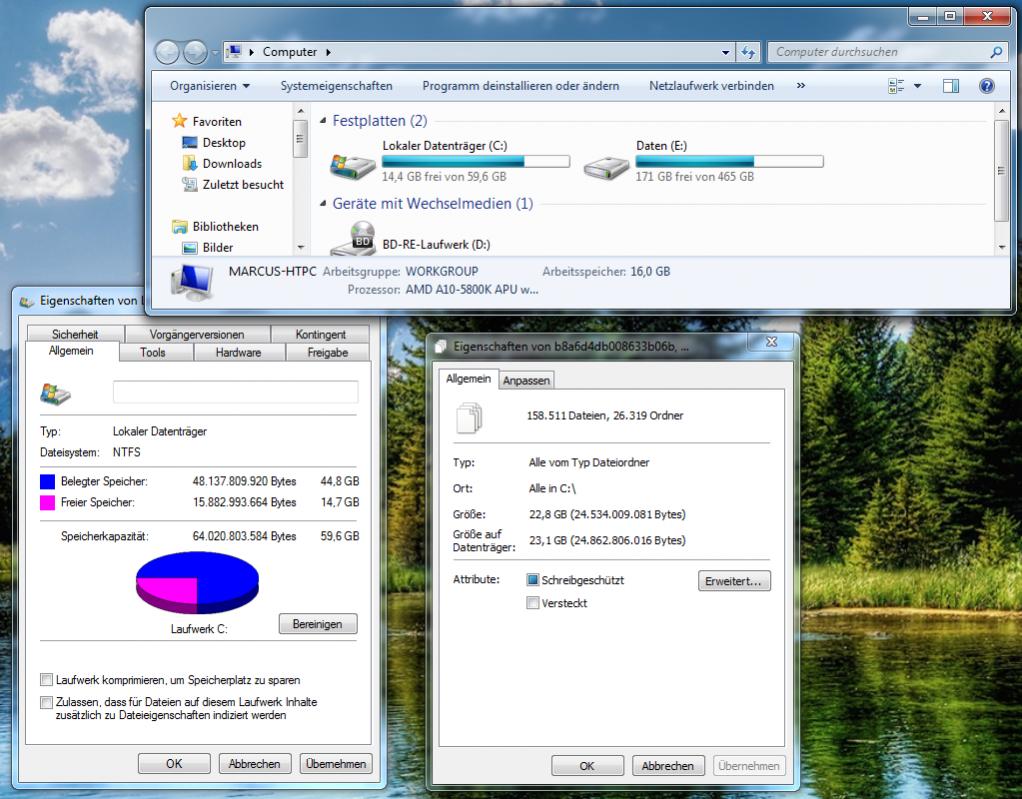
Task: Click the Erweitert... button
Action: 734,581
